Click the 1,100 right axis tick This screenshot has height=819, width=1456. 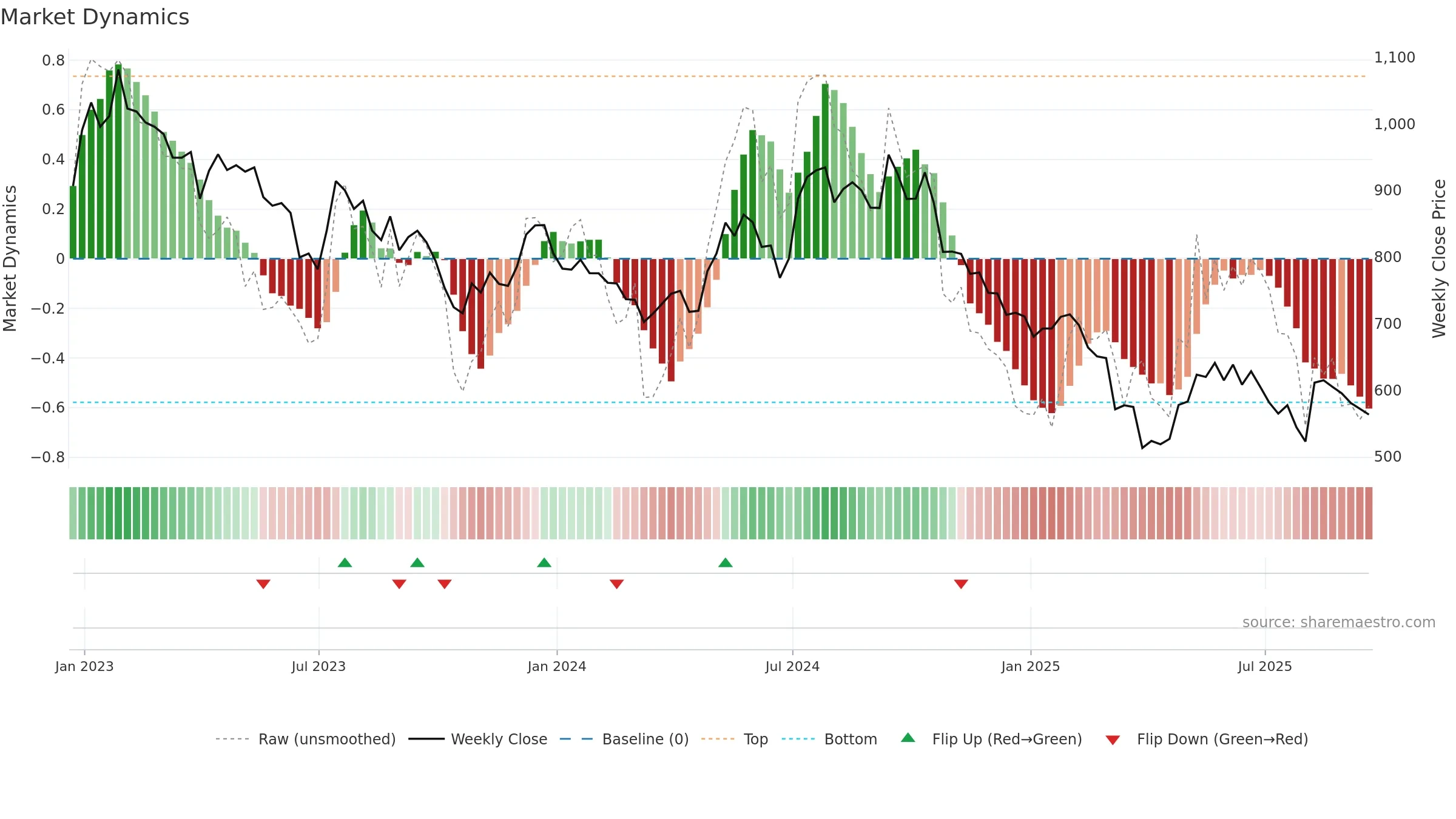(x=1395, y=58)
